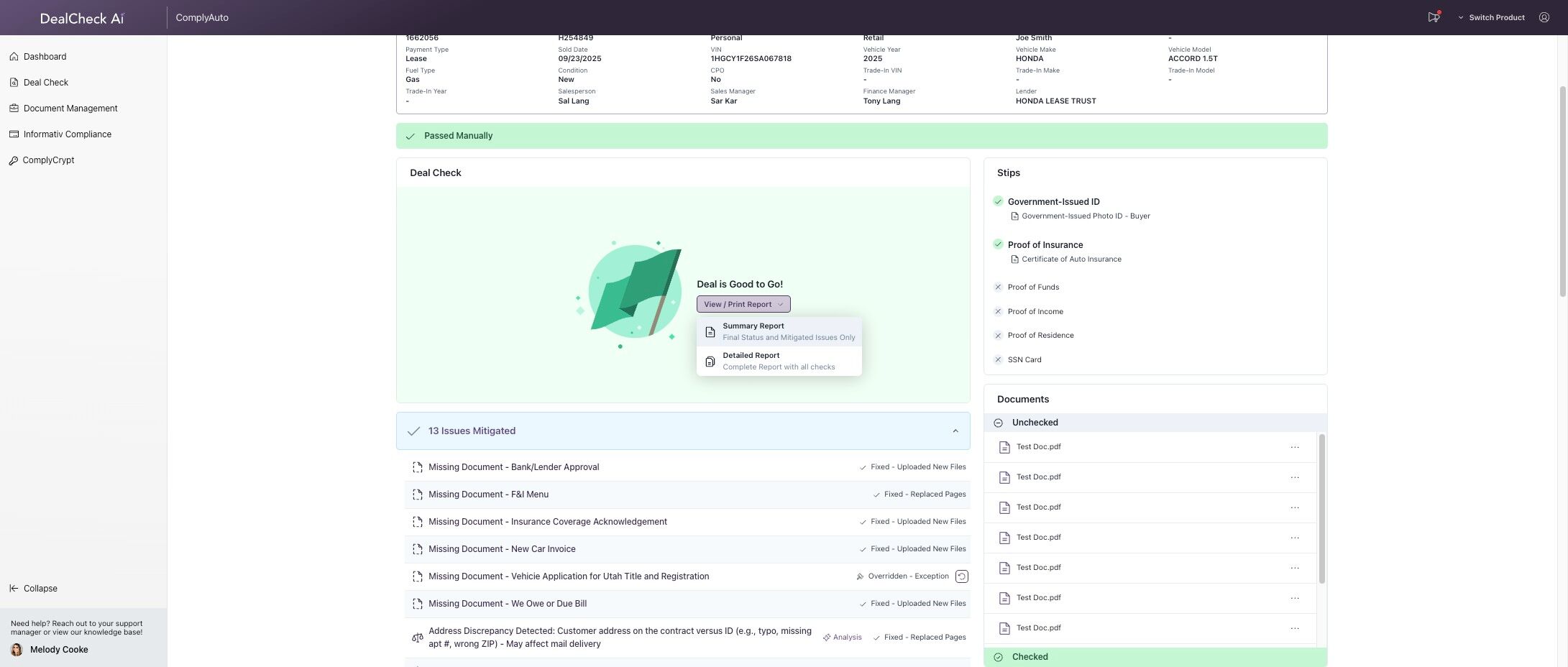
Task: Click the page vertical scrollbar
Action: click(x=1563, y=190)
